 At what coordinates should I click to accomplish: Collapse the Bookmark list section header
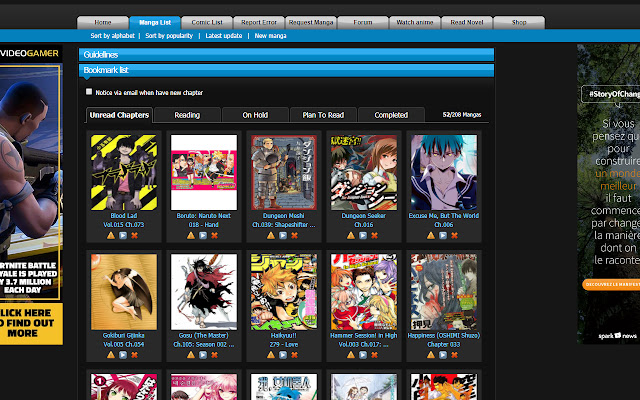[x=286, y=70]
